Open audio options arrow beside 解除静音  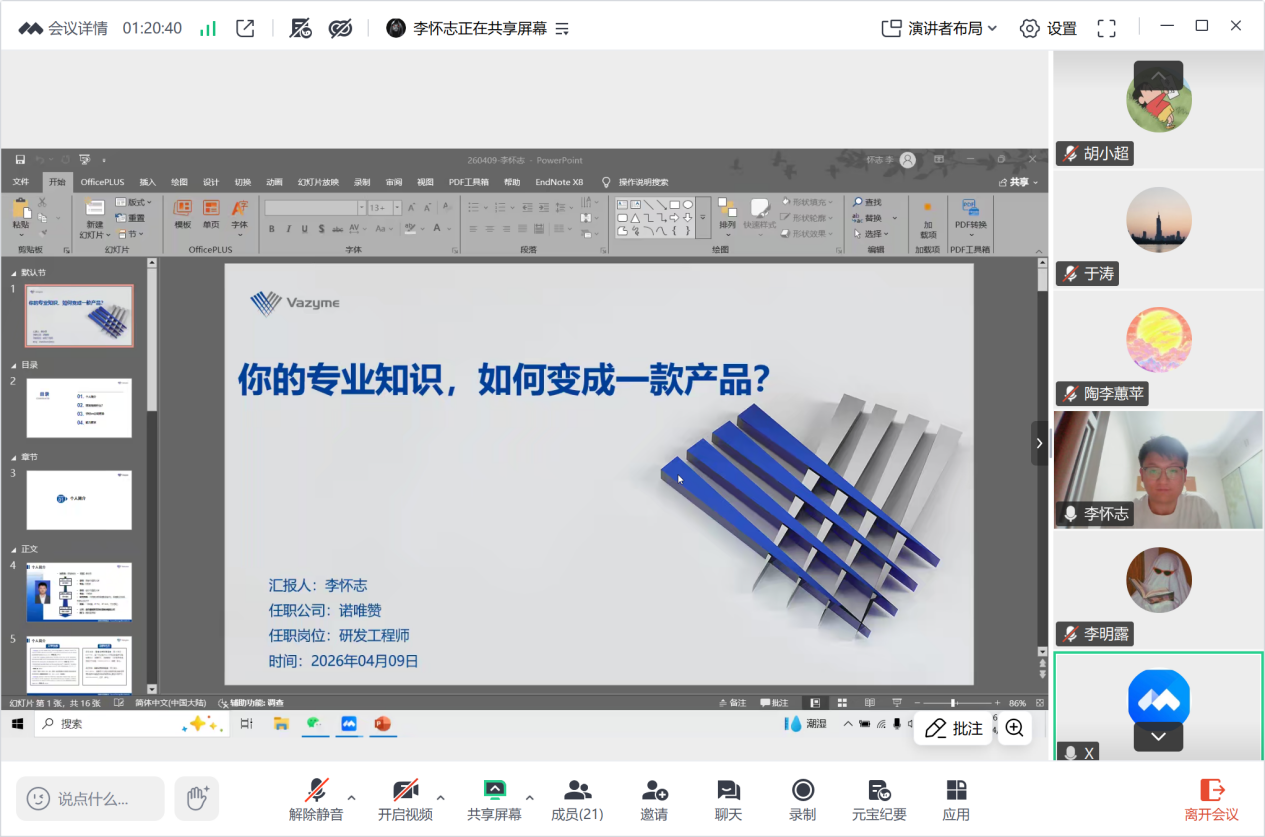[351, 798]
